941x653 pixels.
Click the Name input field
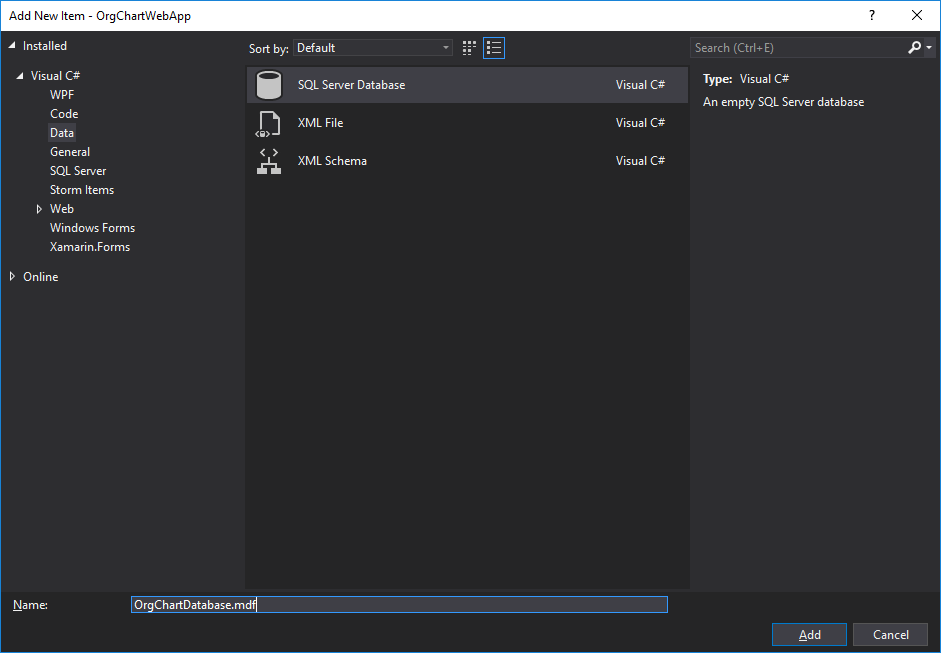[399, 604]
